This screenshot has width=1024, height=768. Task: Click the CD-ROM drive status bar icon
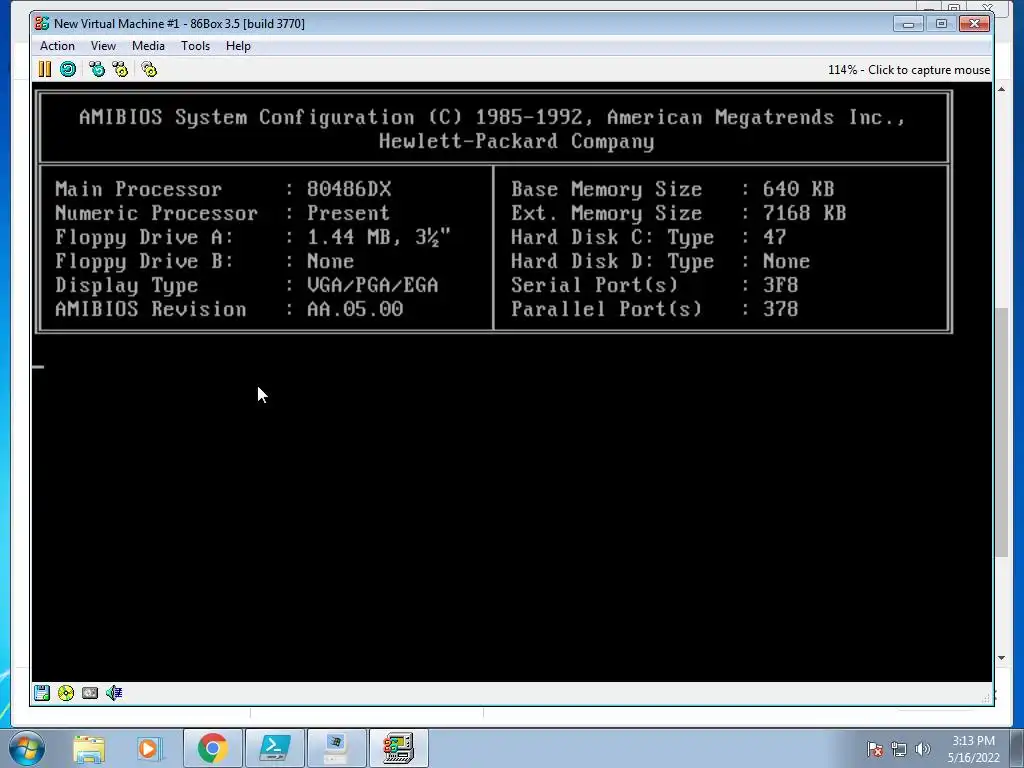tap(66, 693)
